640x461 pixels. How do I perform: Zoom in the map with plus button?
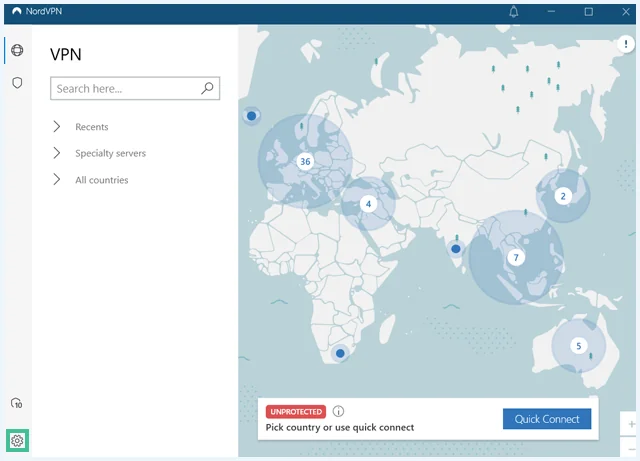pyautogui.click(x=631, y=424)
